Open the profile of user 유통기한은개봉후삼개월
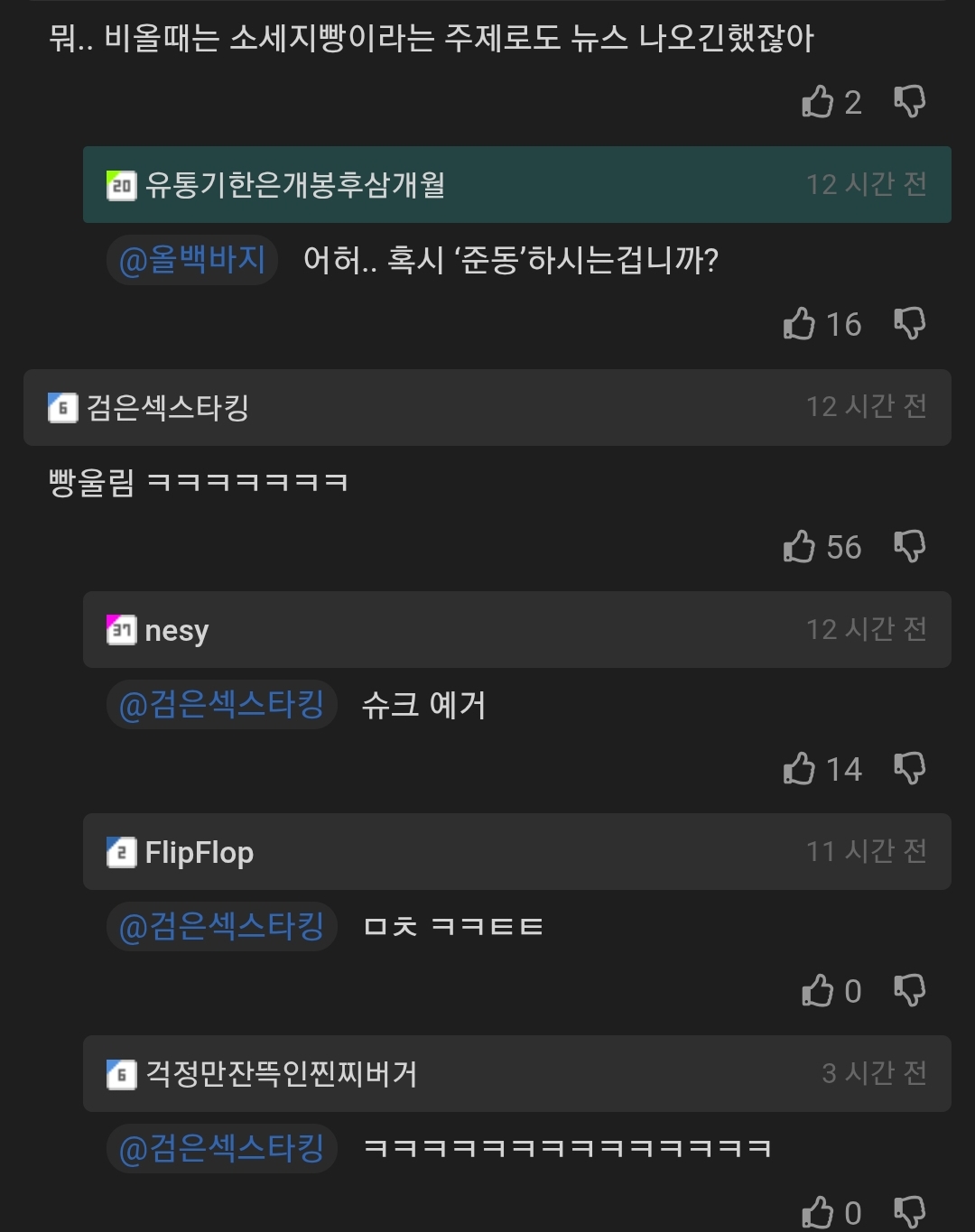 [x=295, y=185]
